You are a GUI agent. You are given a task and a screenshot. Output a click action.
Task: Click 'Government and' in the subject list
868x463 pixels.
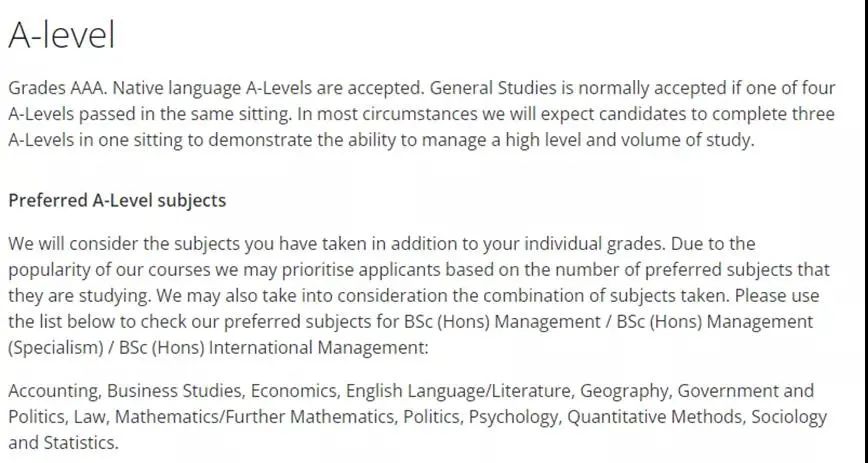[746, 391]
